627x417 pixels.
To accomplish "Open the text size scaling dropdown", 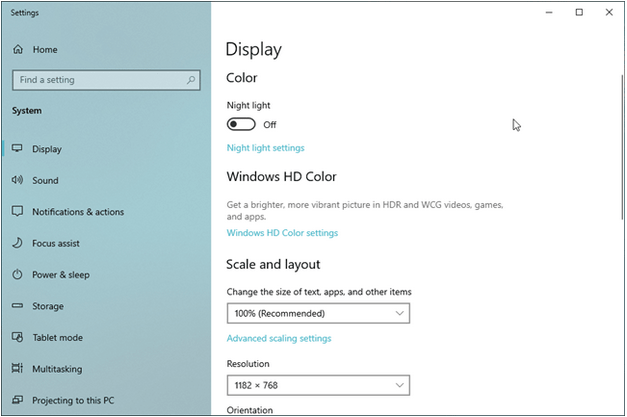I will [x=318, y=313].
